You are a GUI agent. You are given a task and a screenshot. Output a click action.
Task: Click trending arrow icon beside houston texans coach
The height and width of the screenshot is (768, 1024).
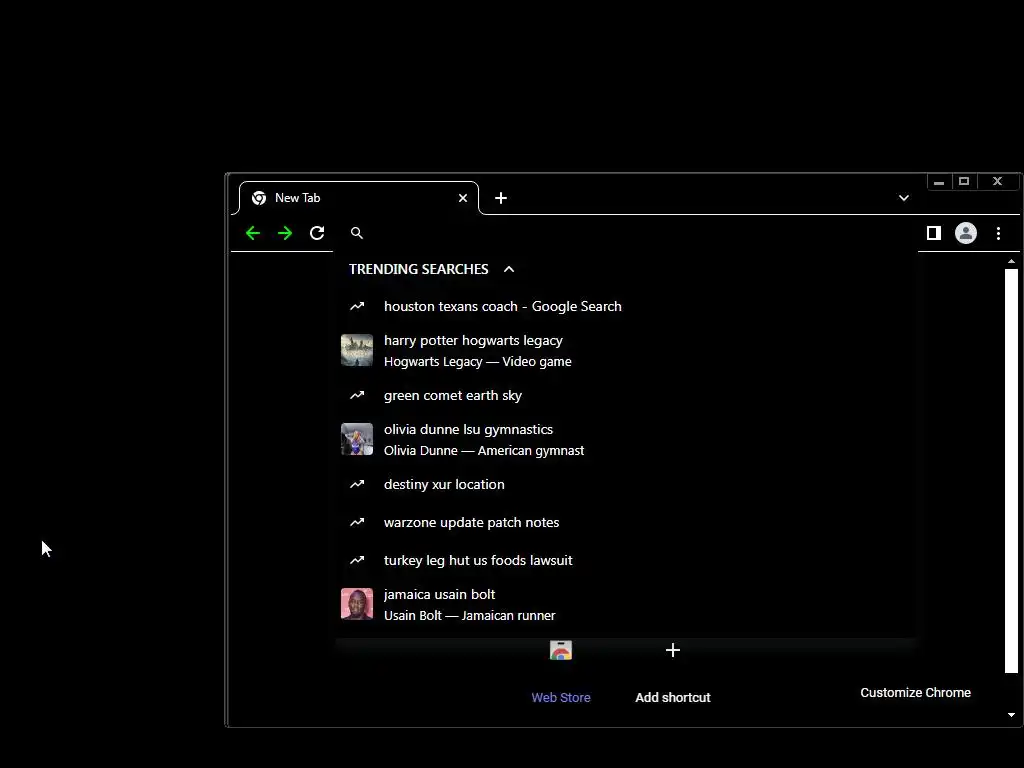tap(357, 306)
